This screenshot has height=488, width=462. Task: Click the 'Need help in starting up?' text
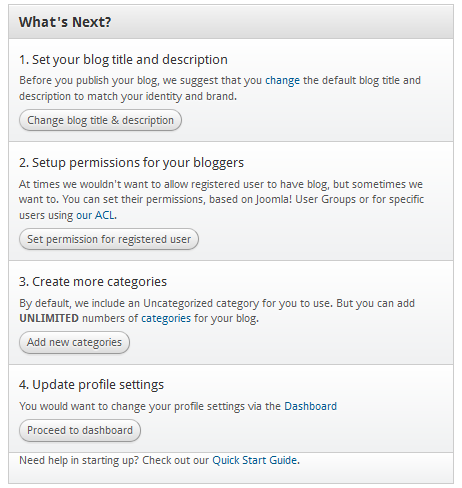(79, 460)
